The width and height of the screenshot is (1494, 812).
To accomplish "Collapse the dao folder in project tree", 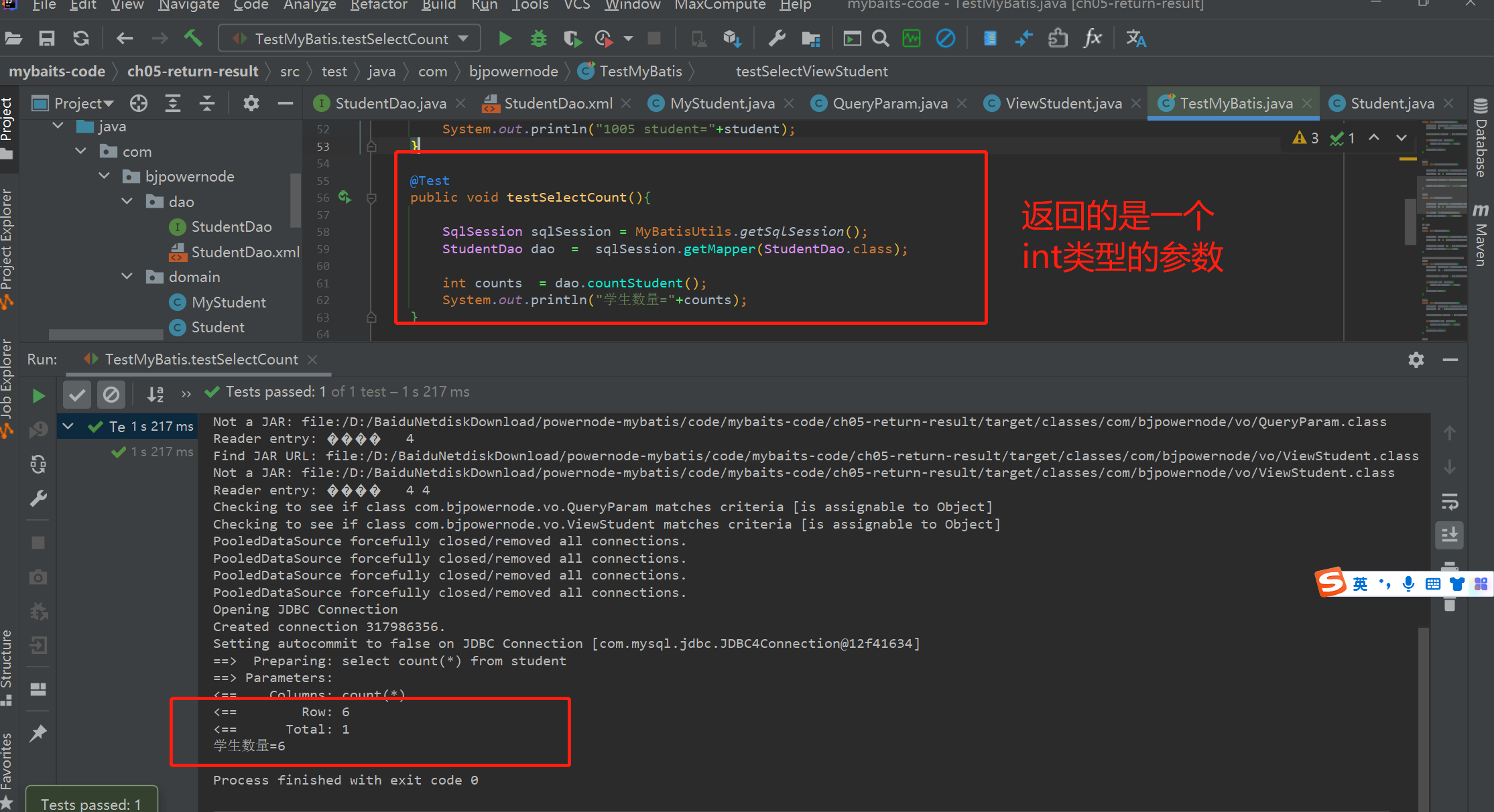I will pos(127,202).
